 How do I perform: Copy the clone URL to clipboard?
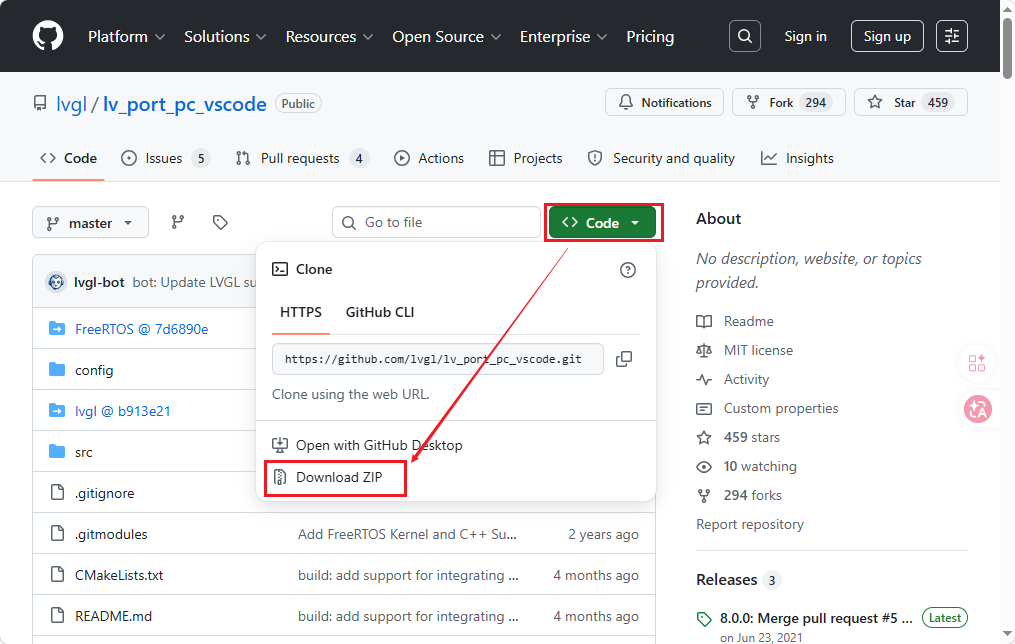click(x=624, y=359)
